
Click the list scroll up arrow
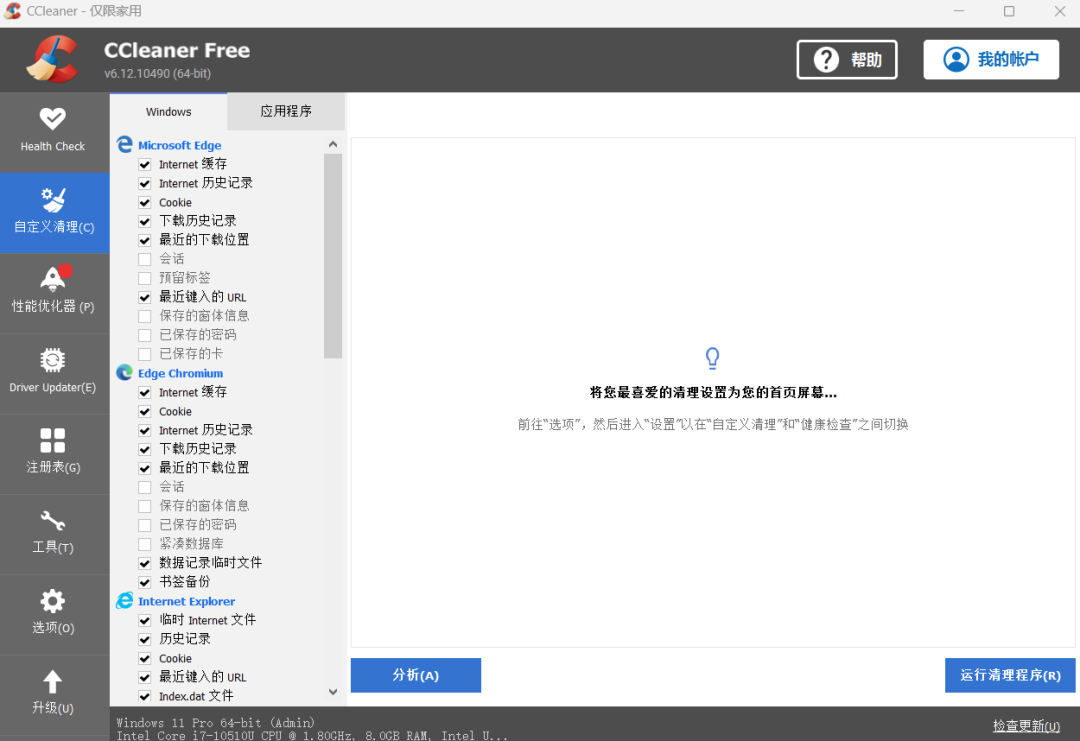(x=333, y=144)
